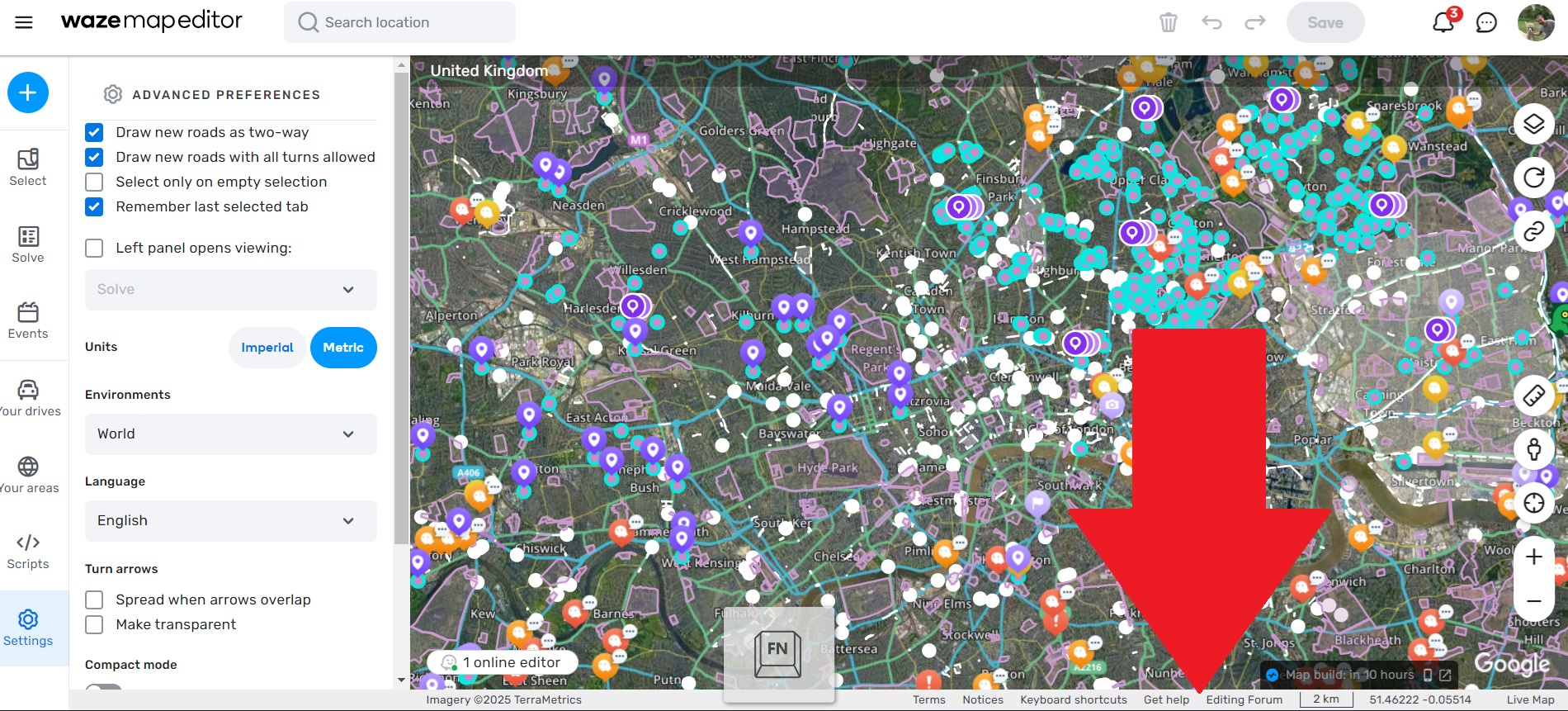Expand the left panel Solve dropdown

point(230,290)
